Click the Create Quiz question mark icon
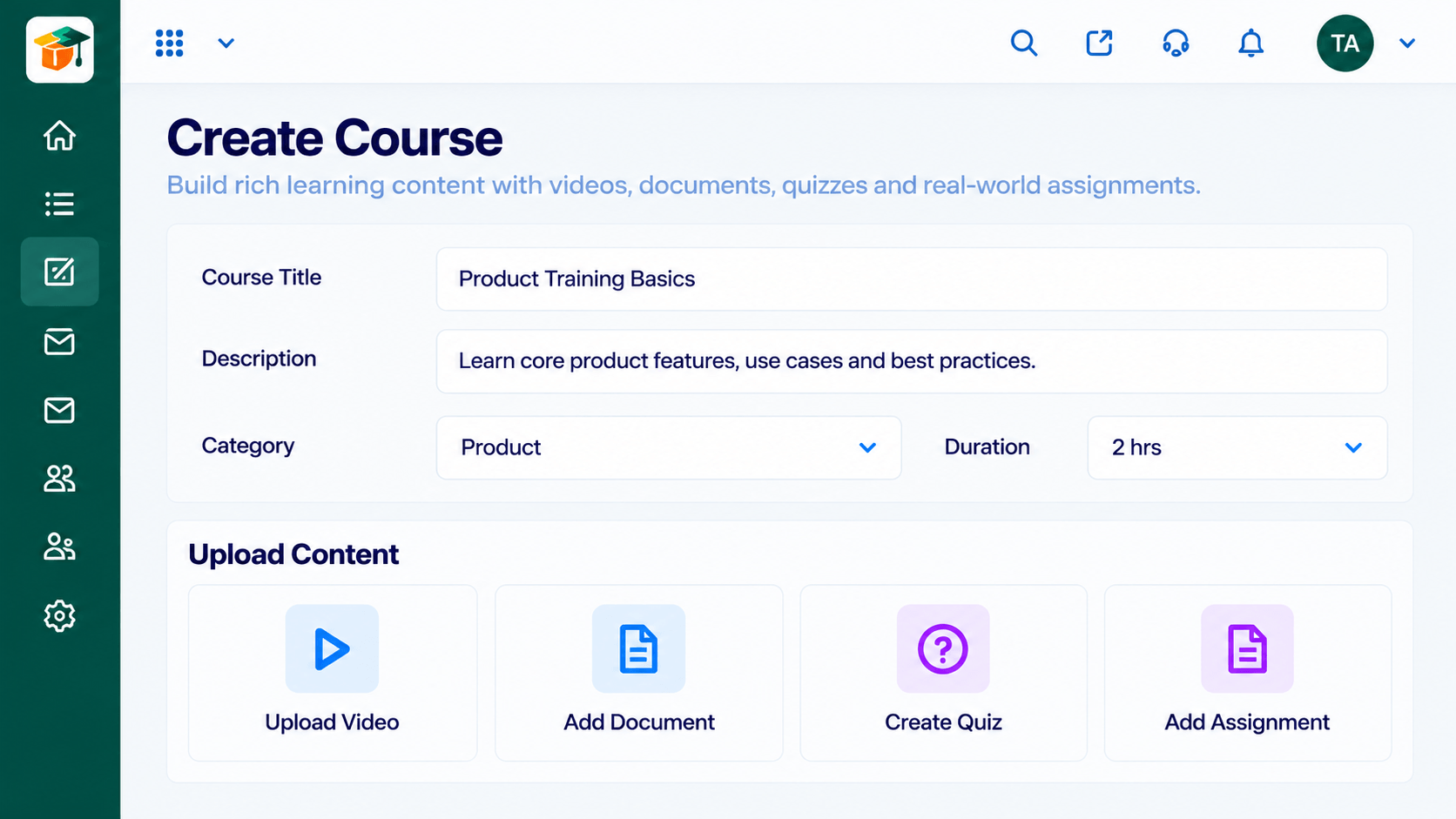 coord(943,648)
